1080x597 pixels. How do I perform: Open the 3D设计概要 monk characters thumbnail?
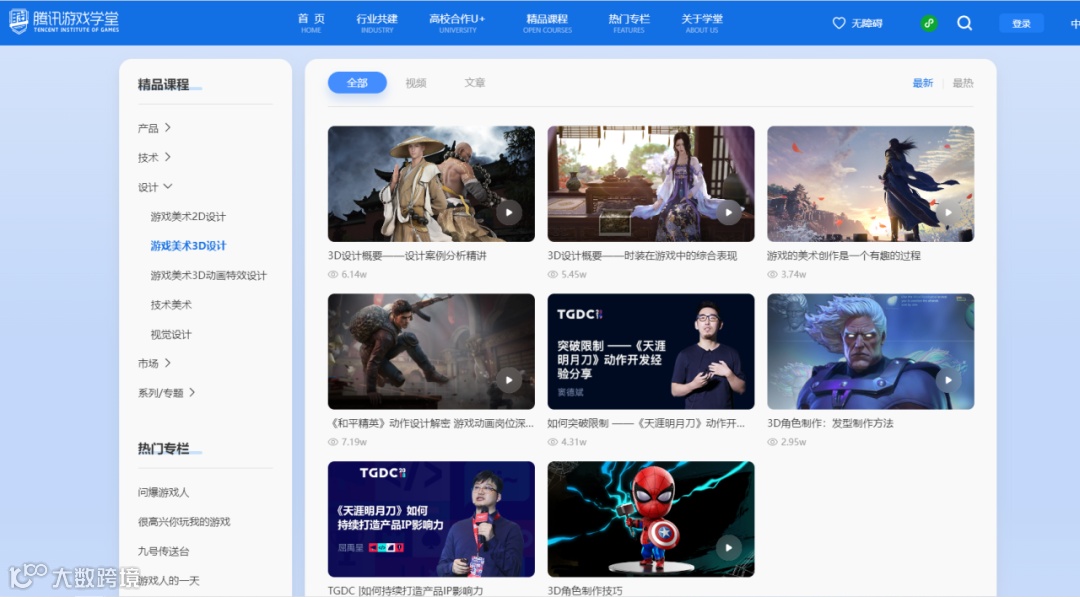coord(431,183)
